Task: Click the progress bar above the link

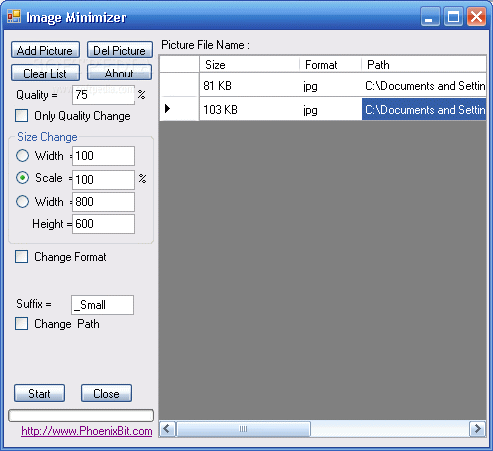Action: pyautogui.click(x=81, y=415)
